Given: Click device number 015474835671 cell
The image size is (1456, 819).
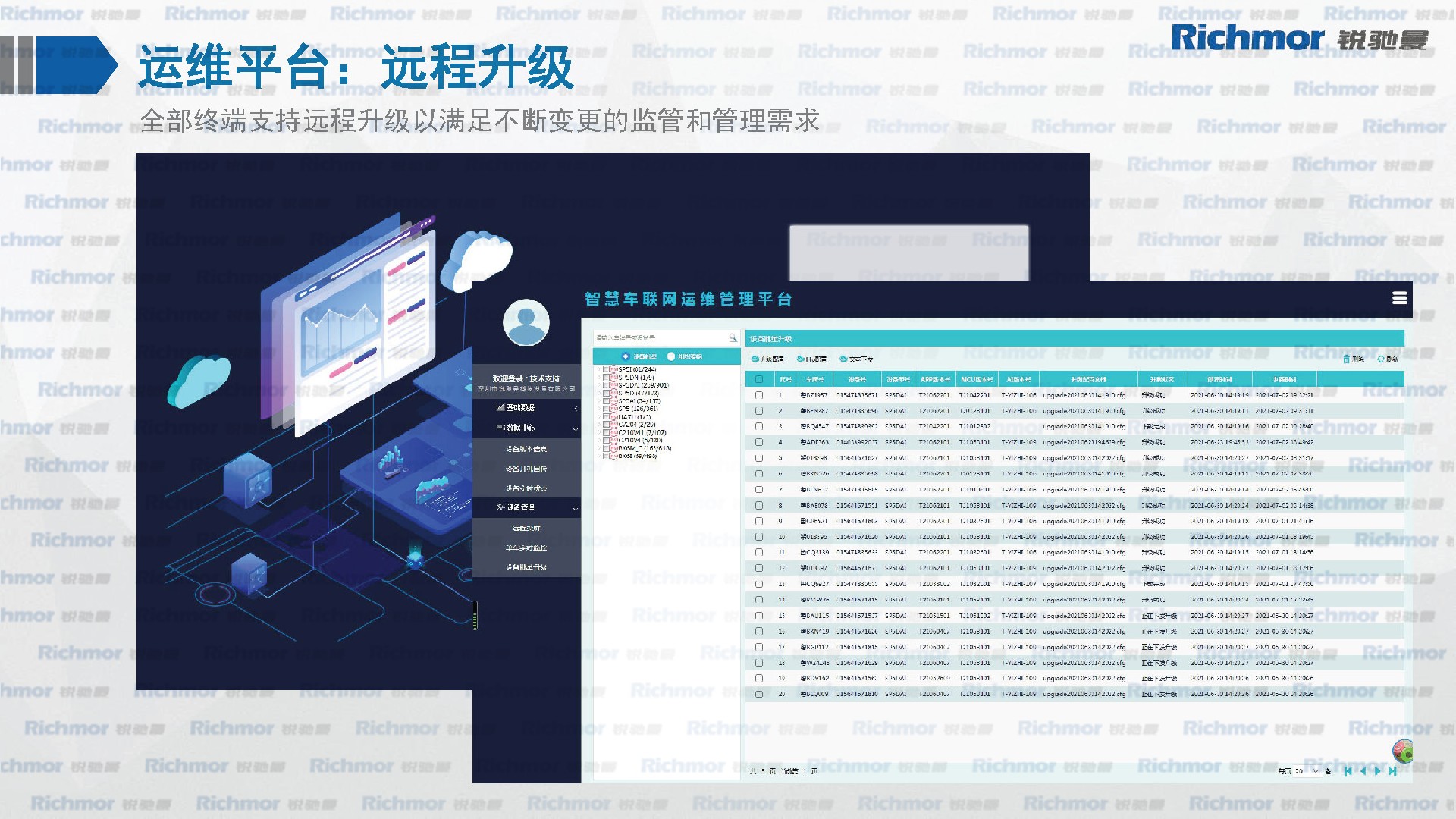Looking at the screenshot, I should [857, 395].
